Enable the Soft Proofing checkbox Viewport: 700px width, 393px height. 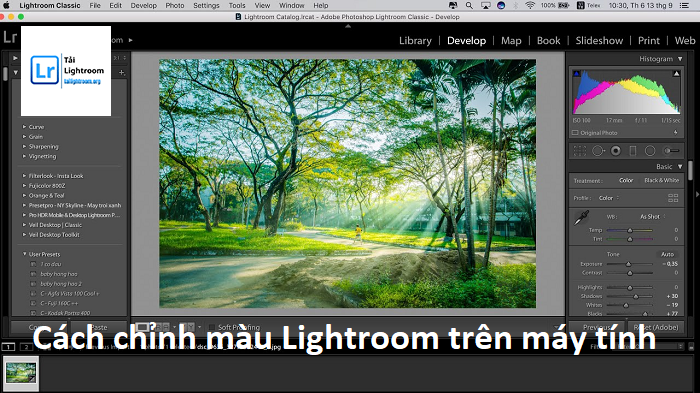tap(212, 327)
